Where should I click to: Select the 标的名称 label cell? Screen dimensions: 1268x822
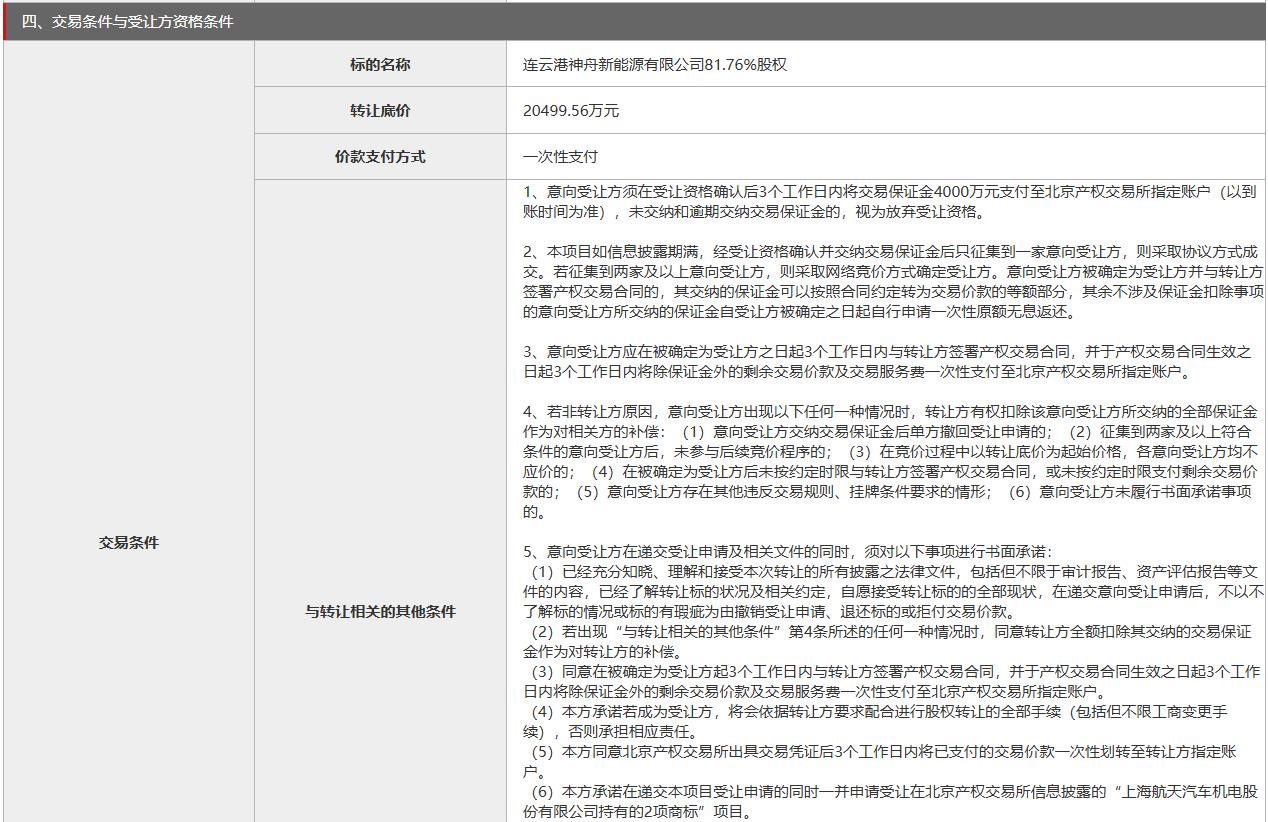pyautogui.click(x=380, y=65)
